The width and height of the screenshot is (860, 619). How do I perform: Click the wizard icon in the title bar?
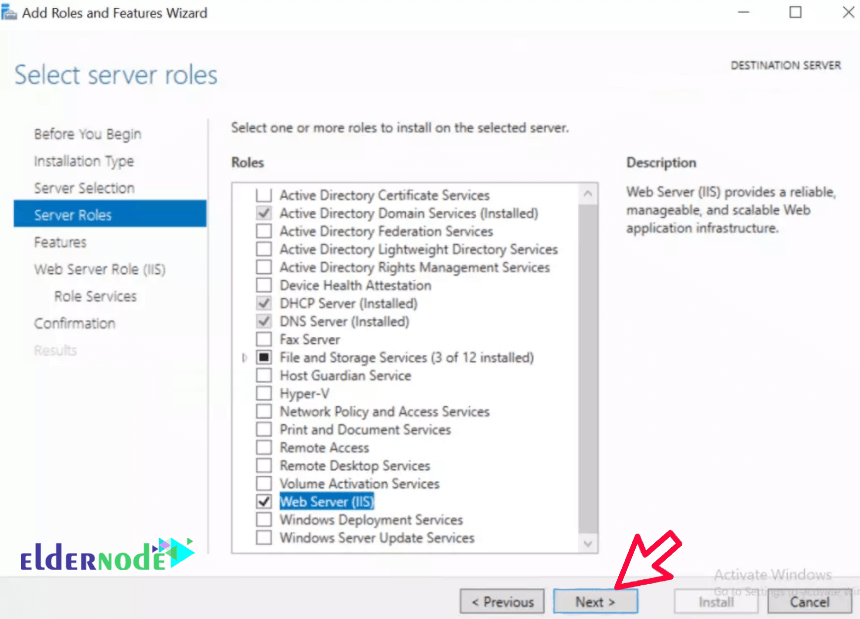13,13
